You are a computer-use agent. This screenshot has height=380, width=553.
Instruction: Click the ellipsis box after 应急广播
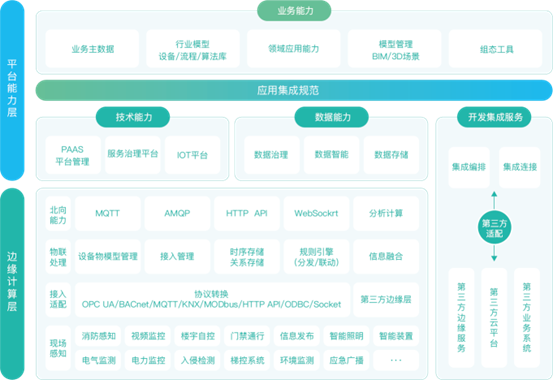point(396,360)
